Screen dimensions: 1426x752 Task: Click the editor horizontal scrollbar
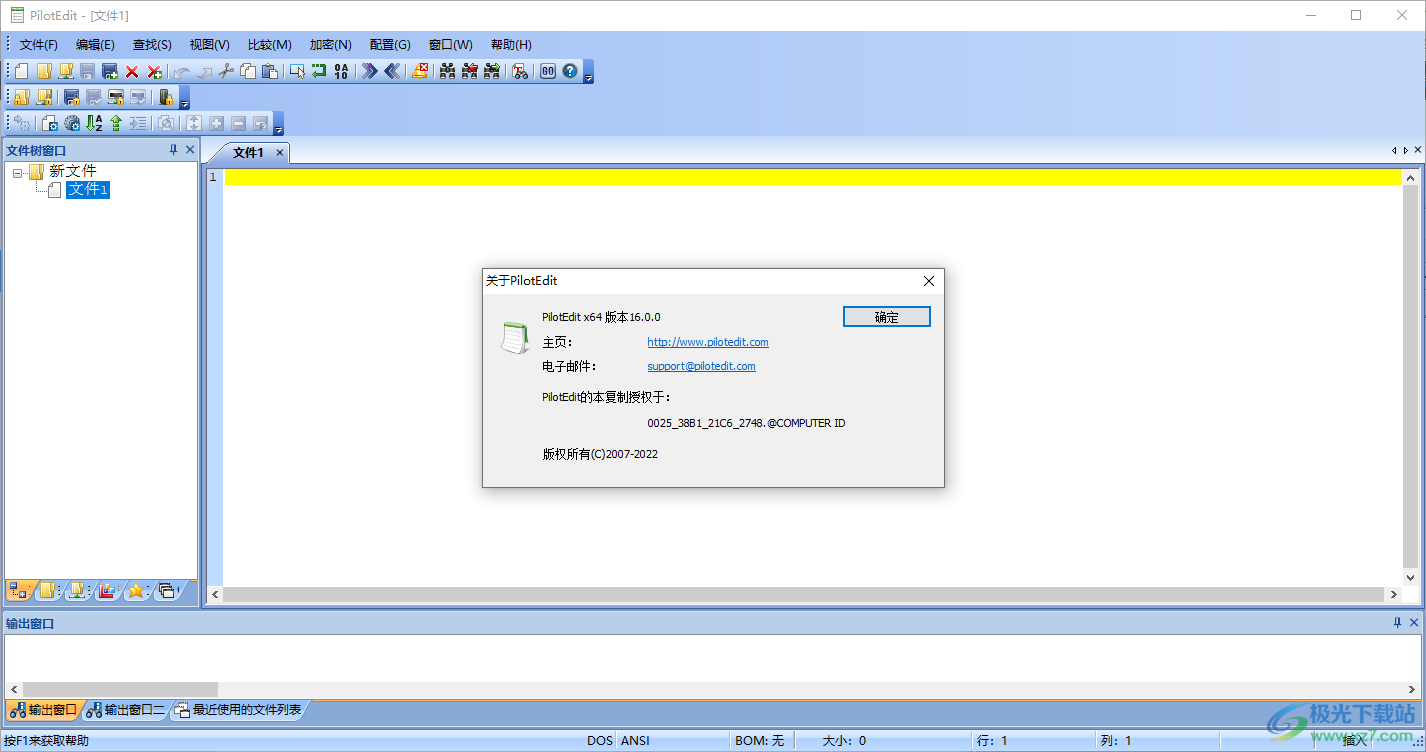coord(804,595)
